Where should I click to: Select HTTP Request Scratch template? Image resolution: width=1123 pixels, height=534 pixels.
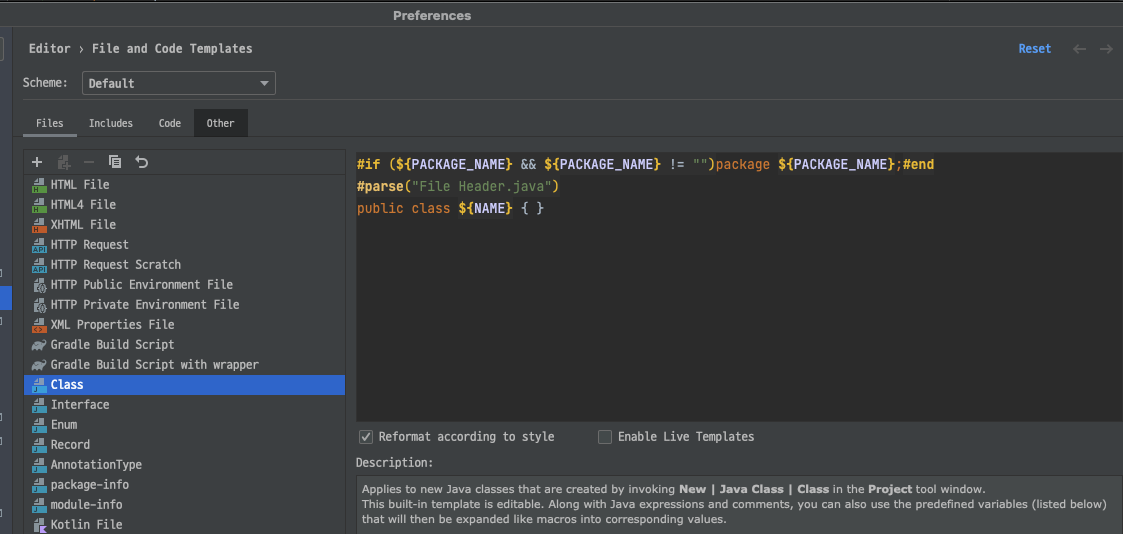(x=185, y=265)
